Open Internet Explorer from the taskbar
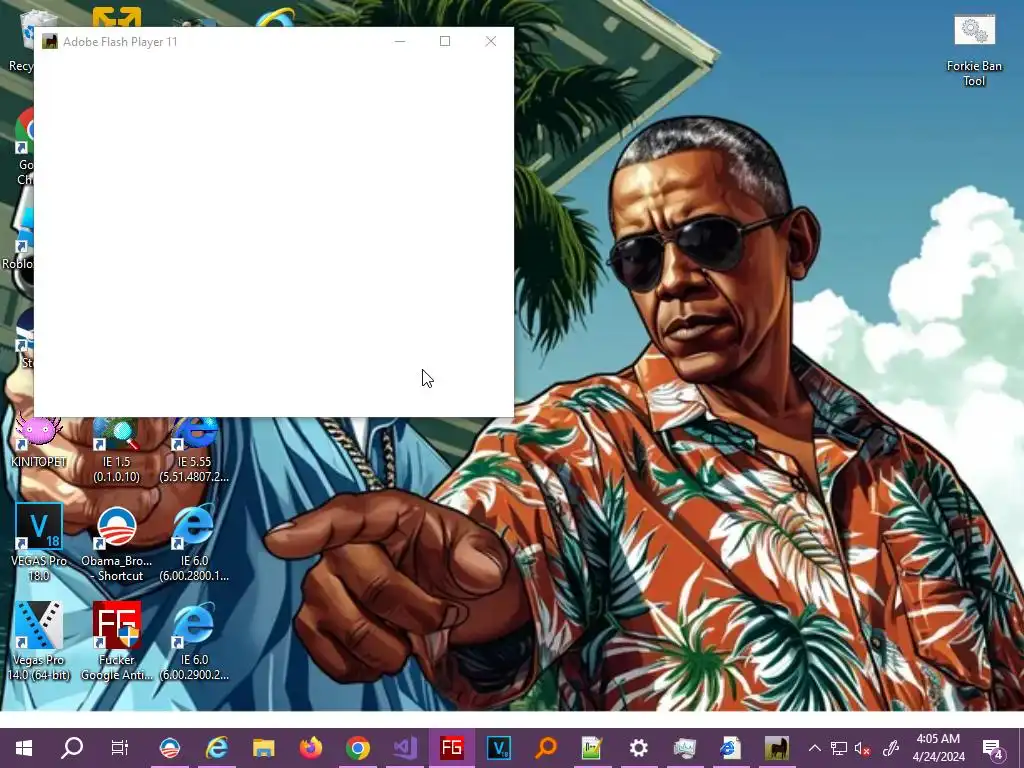Screen dimensions: 1024x768 [217, 748]
